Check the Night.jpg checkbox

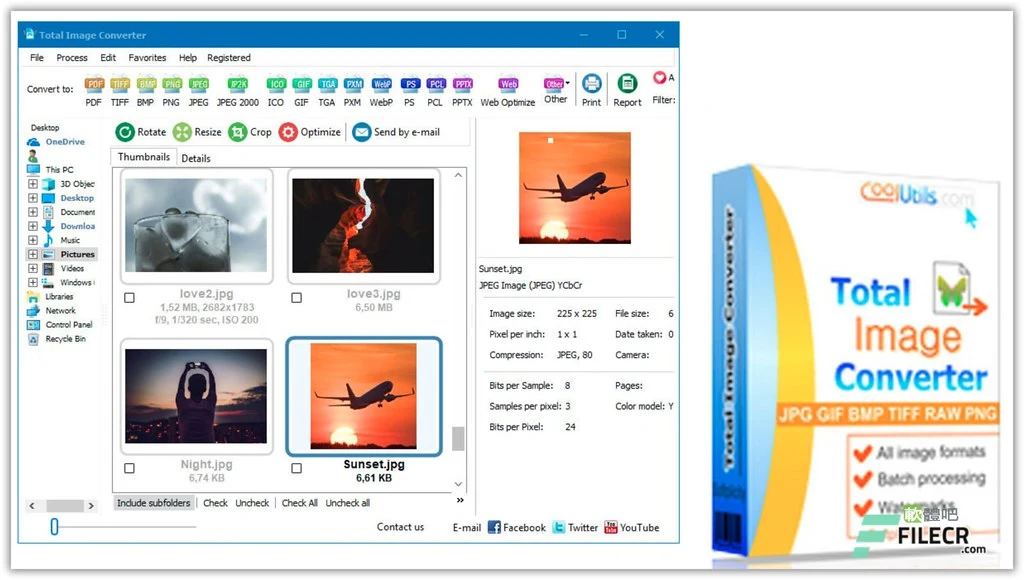tap(129, 468)
